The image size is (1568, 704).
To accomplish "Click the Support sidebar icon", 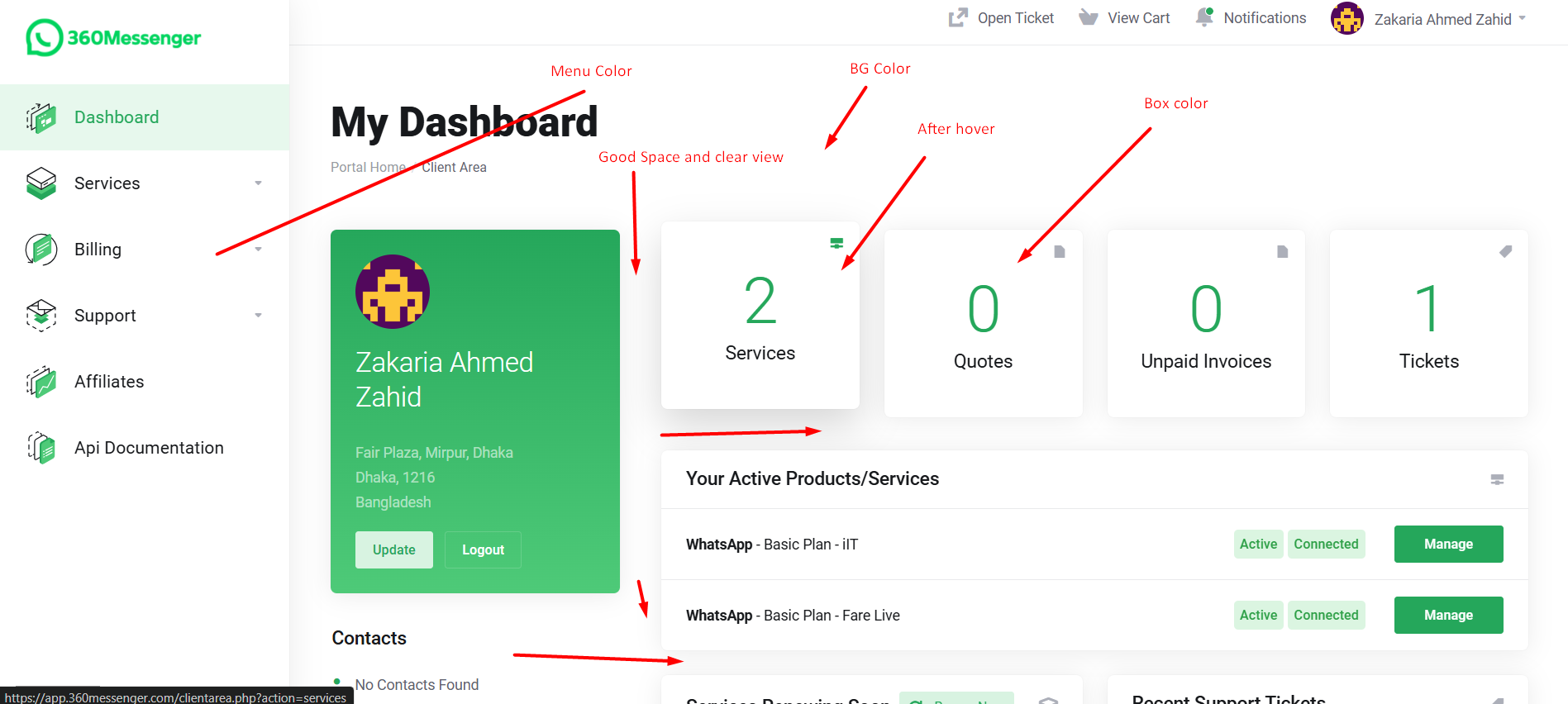I will coord(41,316).
